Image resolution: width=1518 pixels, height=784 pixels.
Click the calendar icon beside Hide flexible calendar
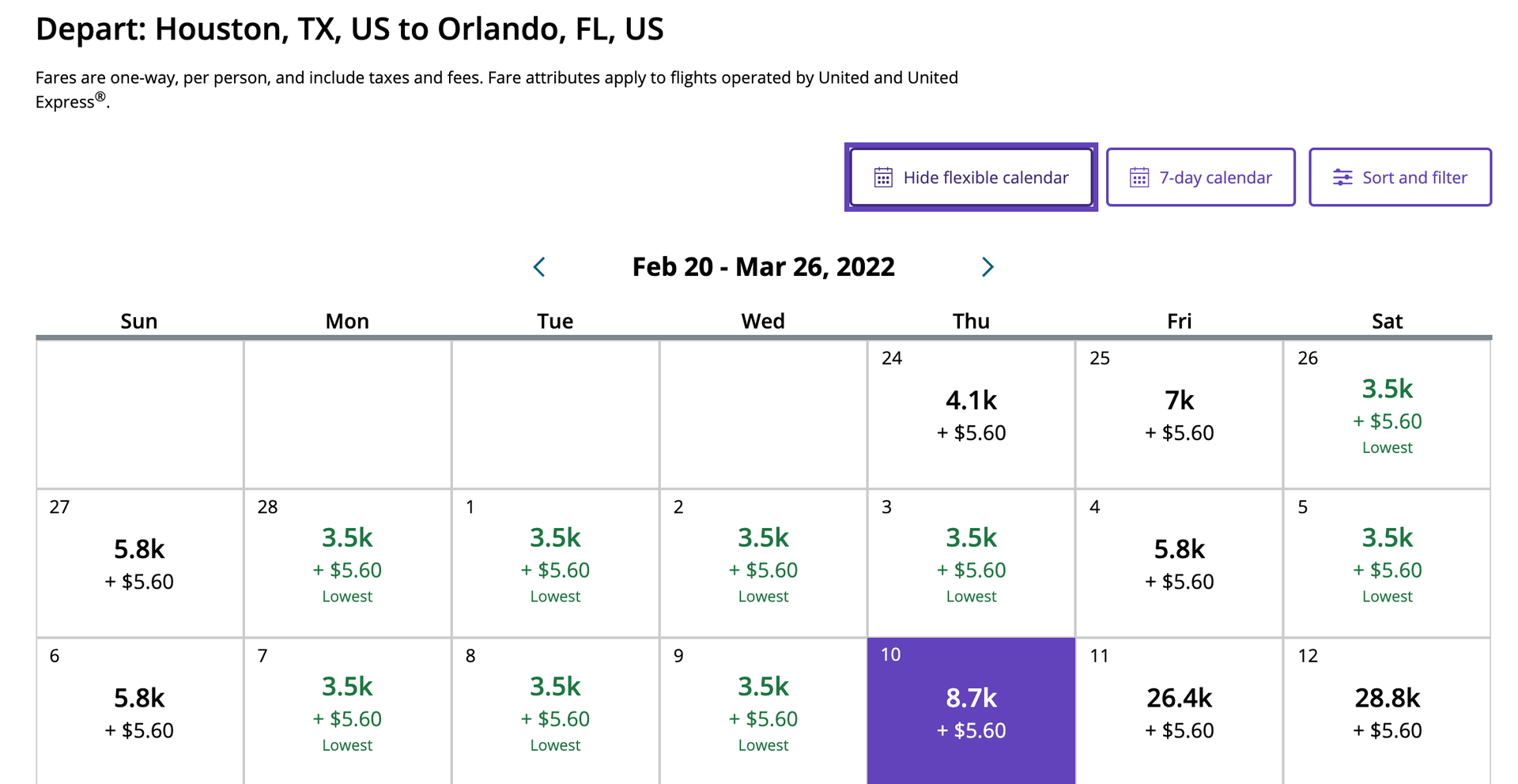tap(883, 178)
